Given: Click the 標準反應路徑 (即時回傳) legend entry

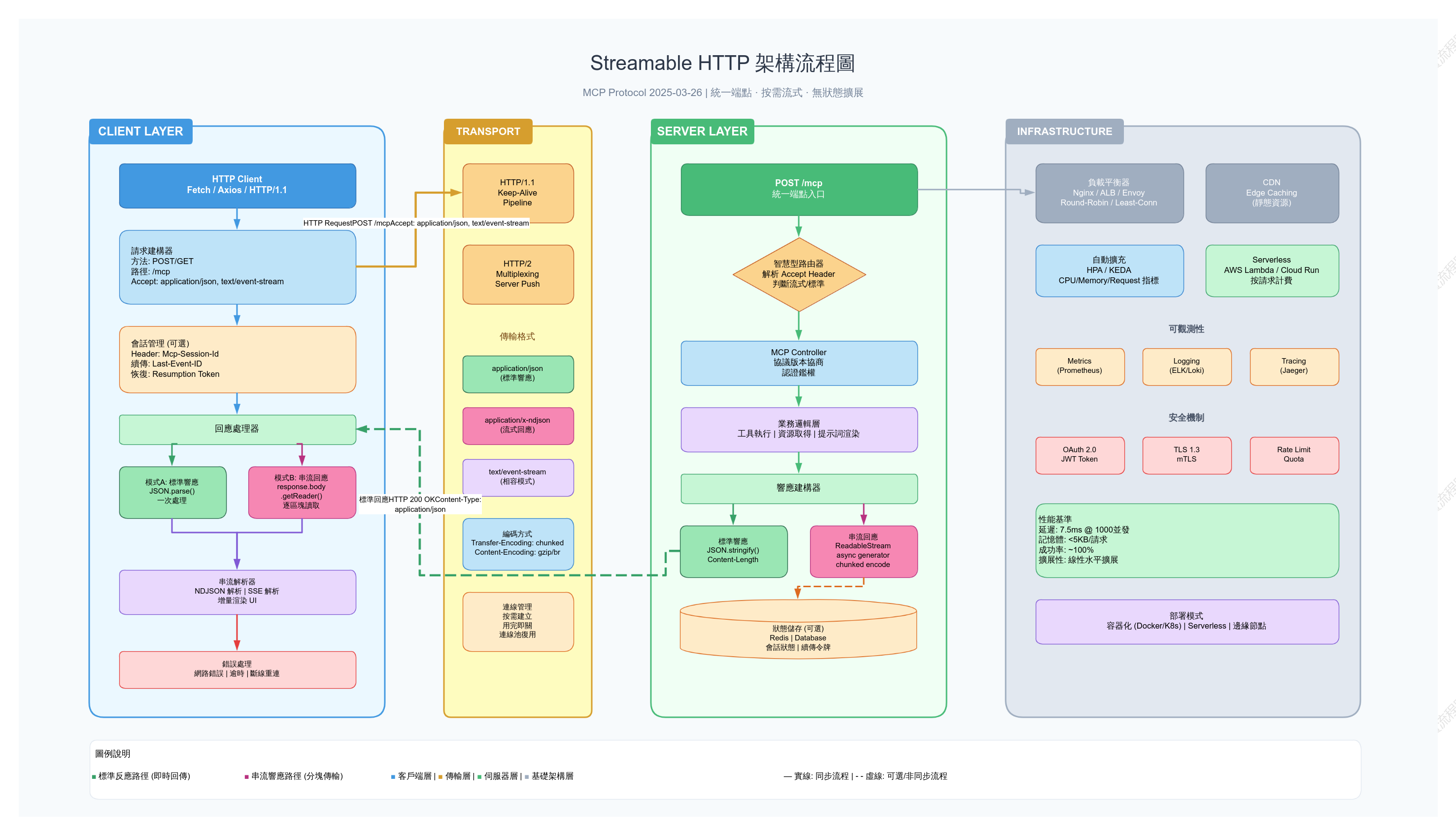Looking at the screenshot, I should pos(141,776).
